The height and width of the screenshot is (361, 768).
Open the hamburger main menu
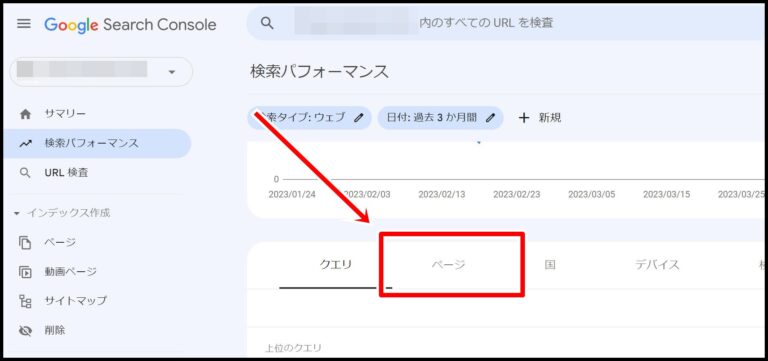pos(24,24)
